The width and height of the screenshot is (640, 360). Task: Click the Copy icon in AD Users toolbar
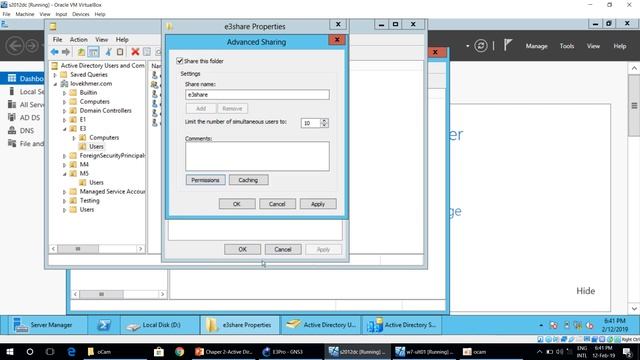[x=120, y=52]
